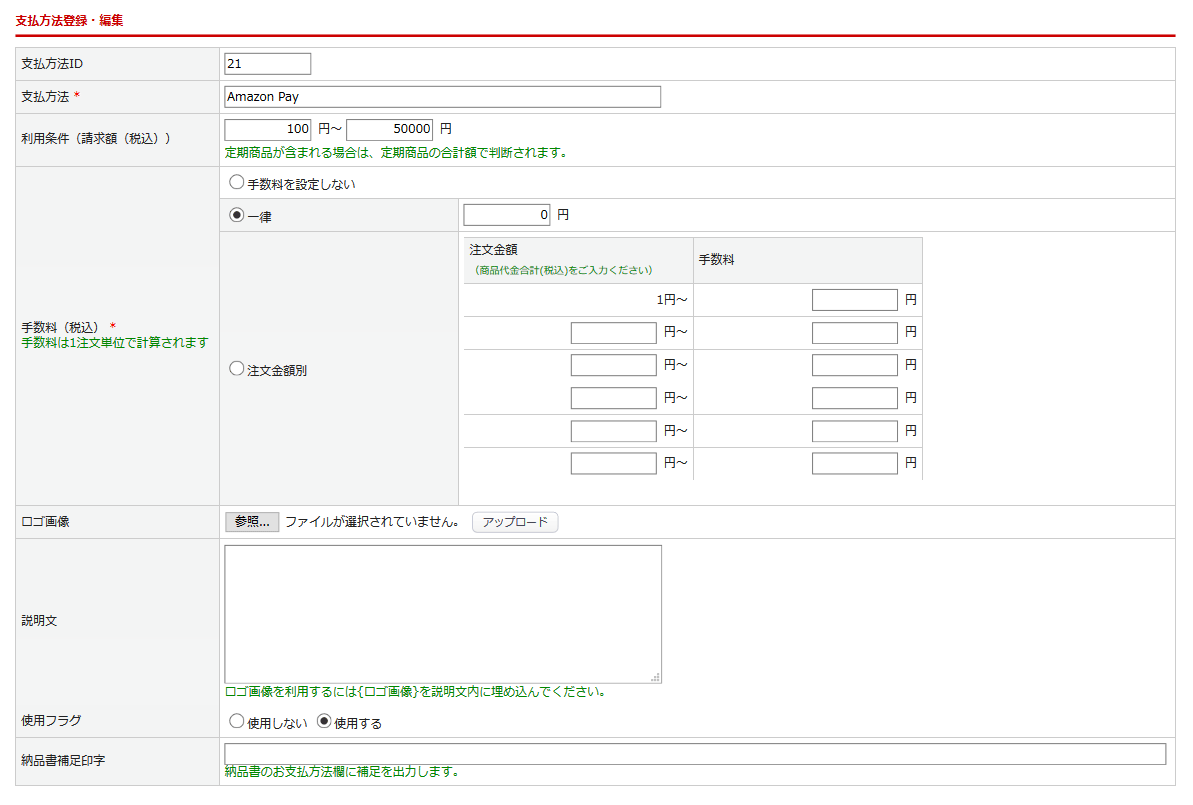1193x805 pixels.
Task: Click the minimum billing amount field showing 100
Action: pos(268,129)
